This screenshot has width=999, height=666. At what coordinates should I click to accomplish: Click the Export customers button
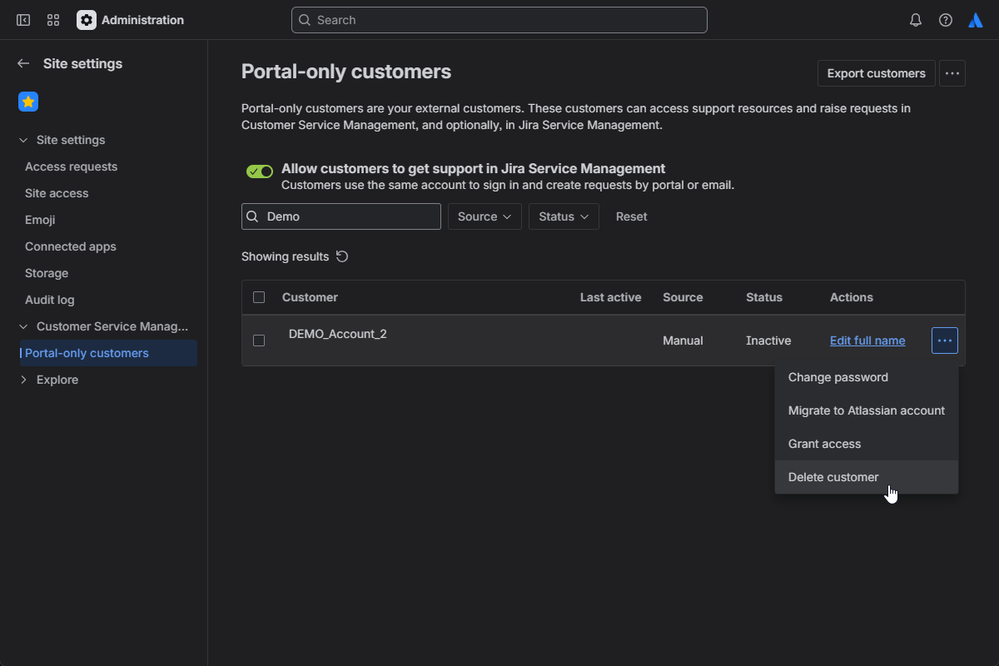[x=876, y=73]
